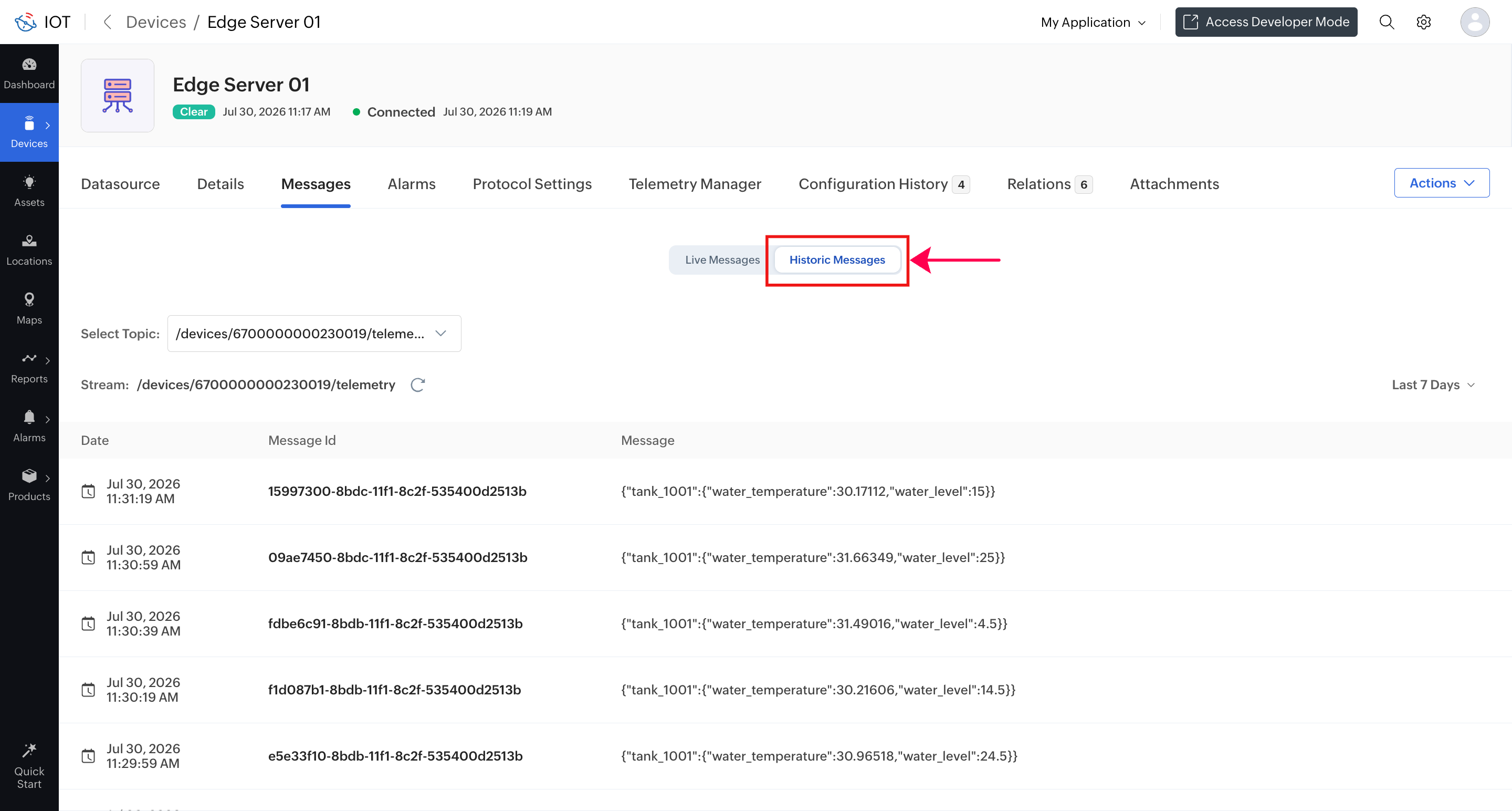
Task: Open the Assets sidebar icon
Action: pos(29,182)
